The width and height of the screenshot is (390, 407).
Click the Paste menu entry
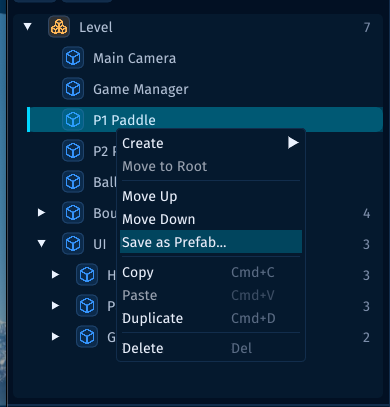pyautogui.click(x=211, y=295)
